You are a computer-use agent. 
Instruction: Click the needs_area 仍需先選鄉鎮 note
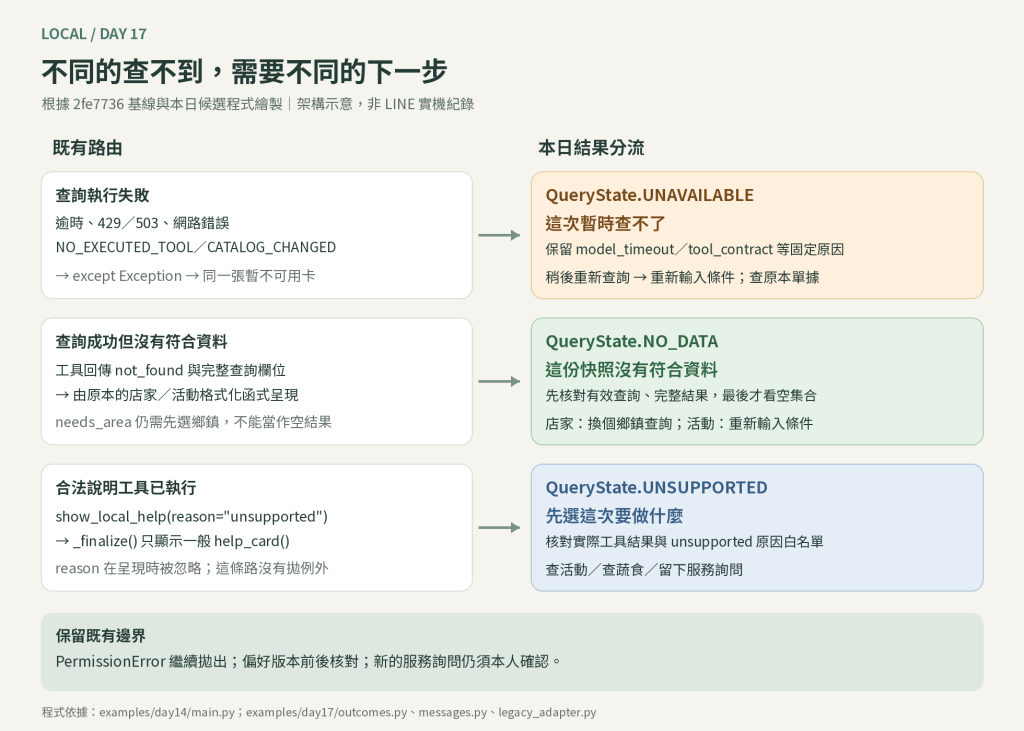point(193,422)
